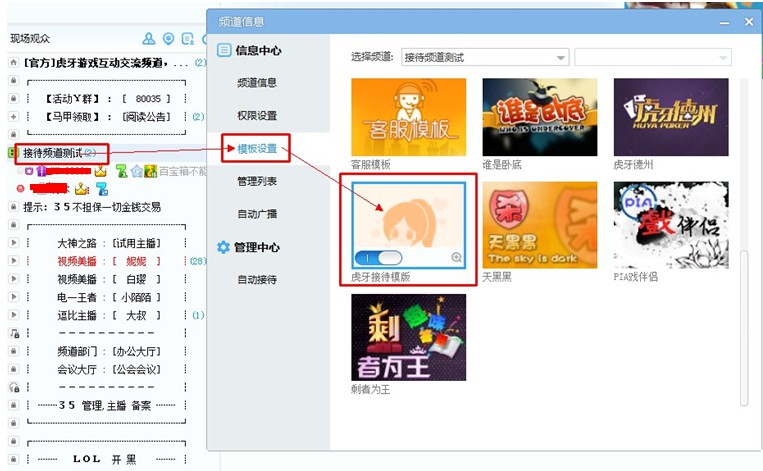
Task: Select the 客服模板 template thumbnail
Action: [408, 117]
